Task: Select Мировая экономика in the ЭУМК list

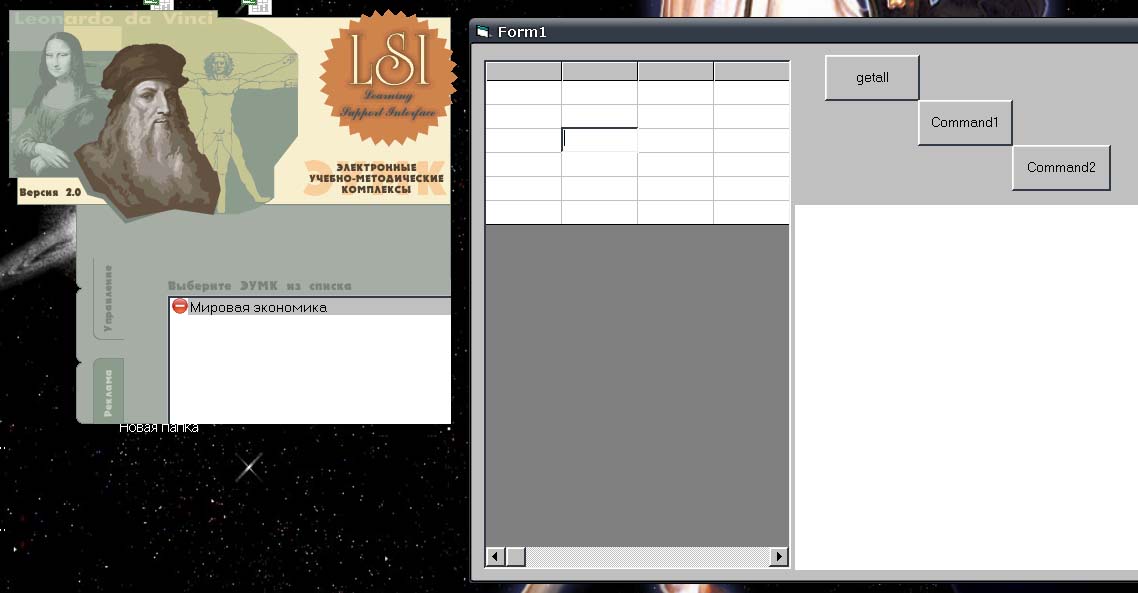Action: 258,307
